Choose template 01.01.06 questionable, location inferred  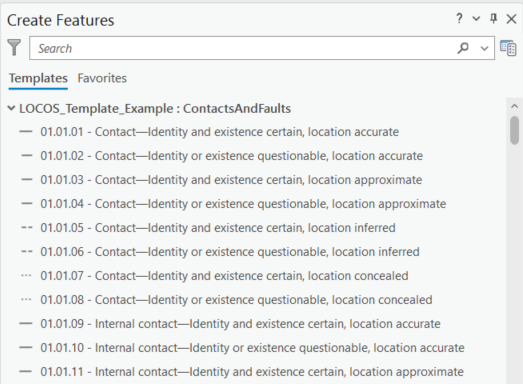[230, 252]
